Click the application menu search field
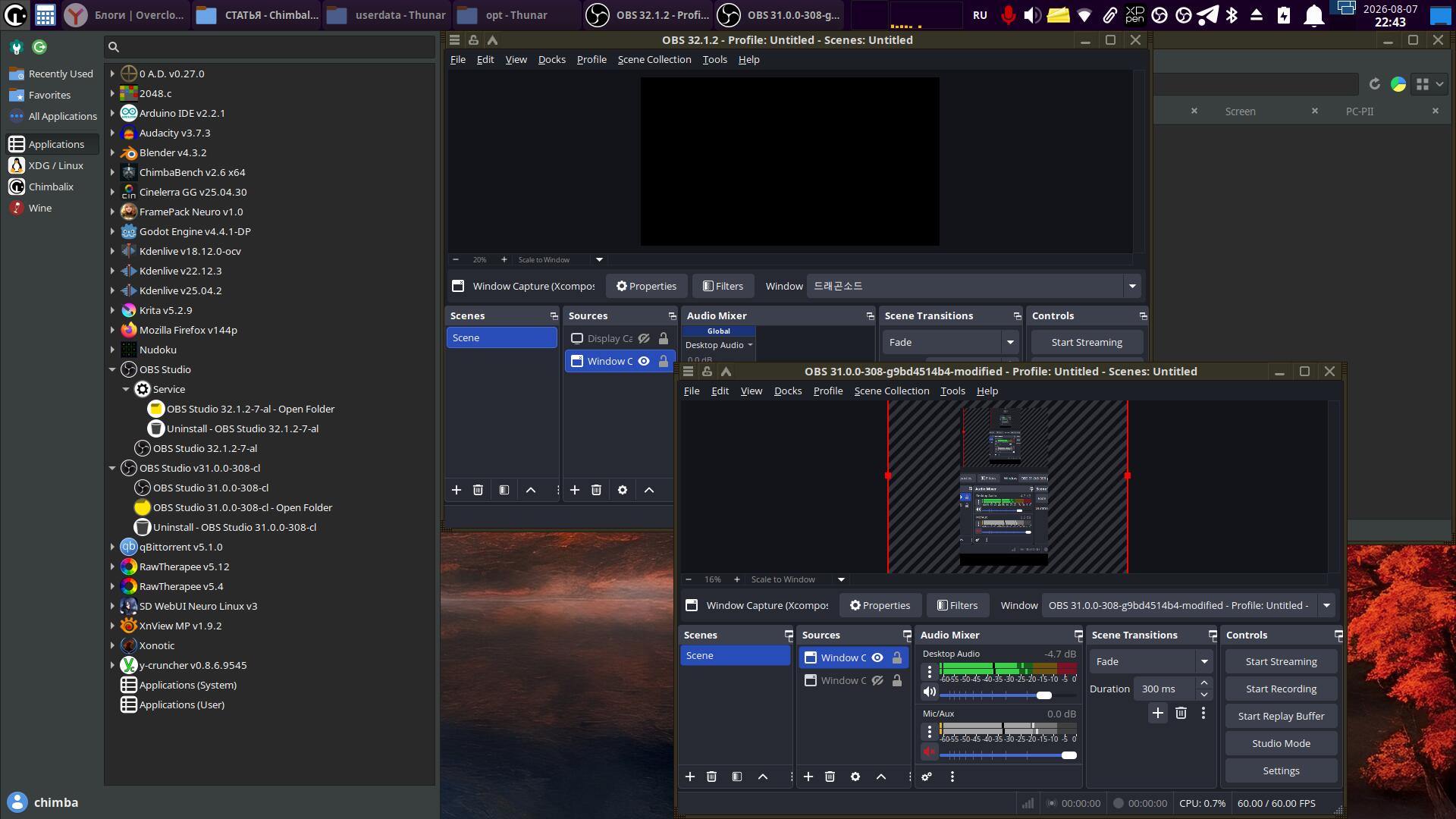This screenshot has height=819, width=1456. pyautogui.click(x=270, y=47)
